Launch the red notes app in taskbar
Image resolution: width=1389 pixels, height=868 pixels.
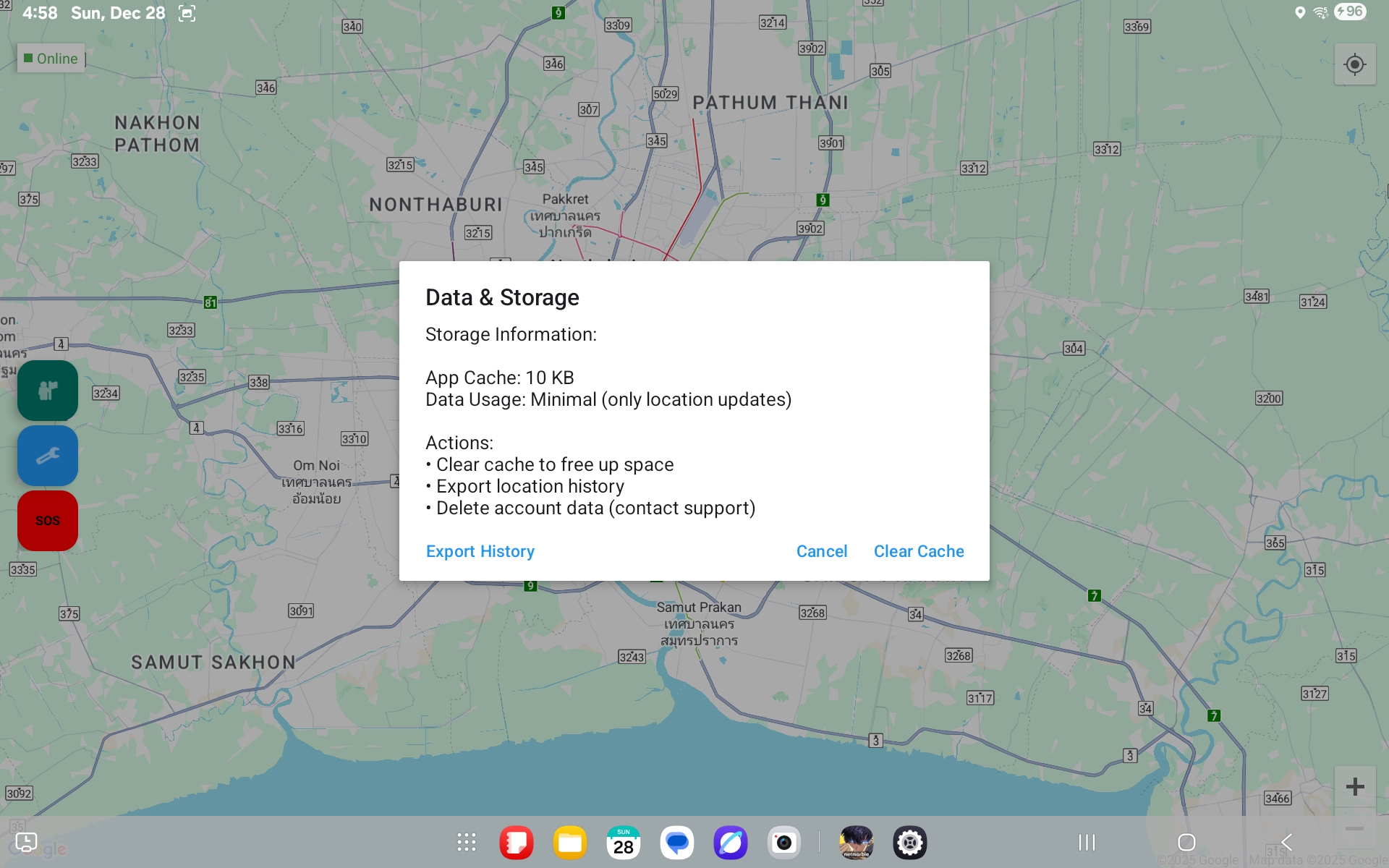[x=517, y=843]
